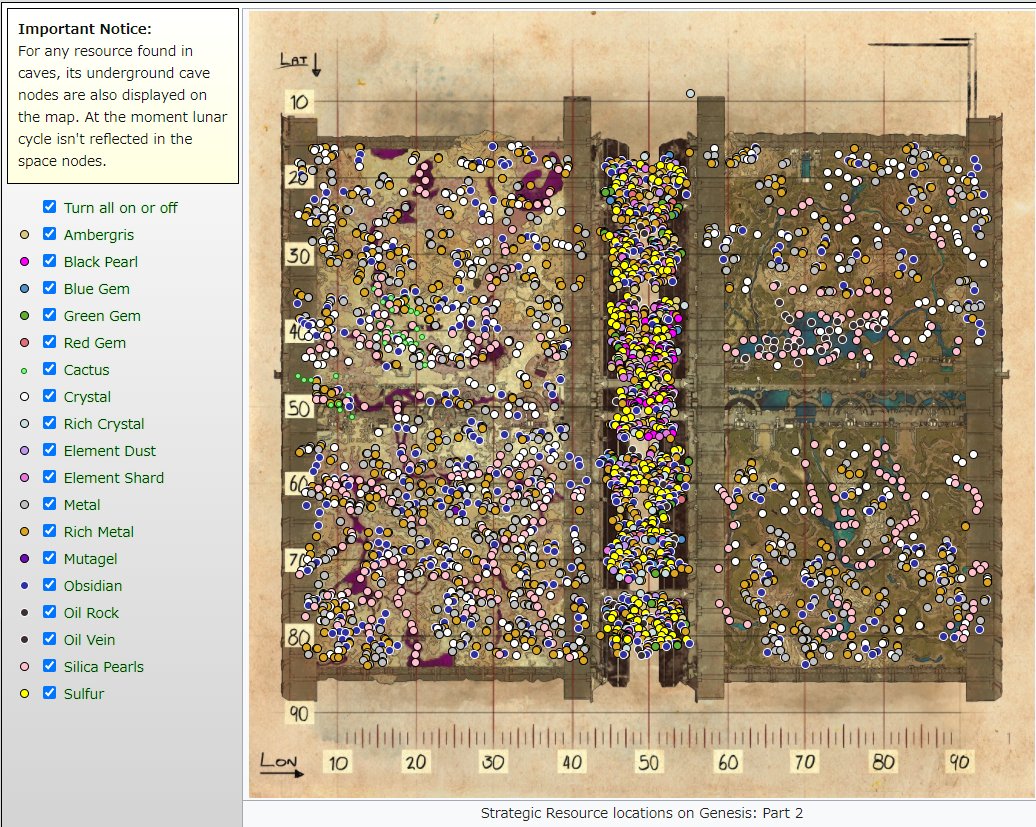This screenshot has width=1036, height=827.
Task: Click the Rich Crystal legend dot
Action: tap(24, 424)
